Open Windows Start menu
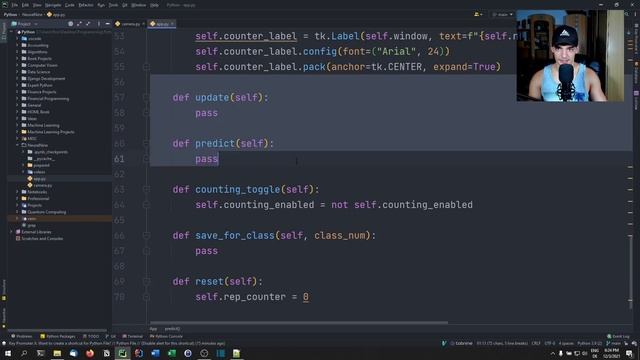640x360 pixels. 8,353
